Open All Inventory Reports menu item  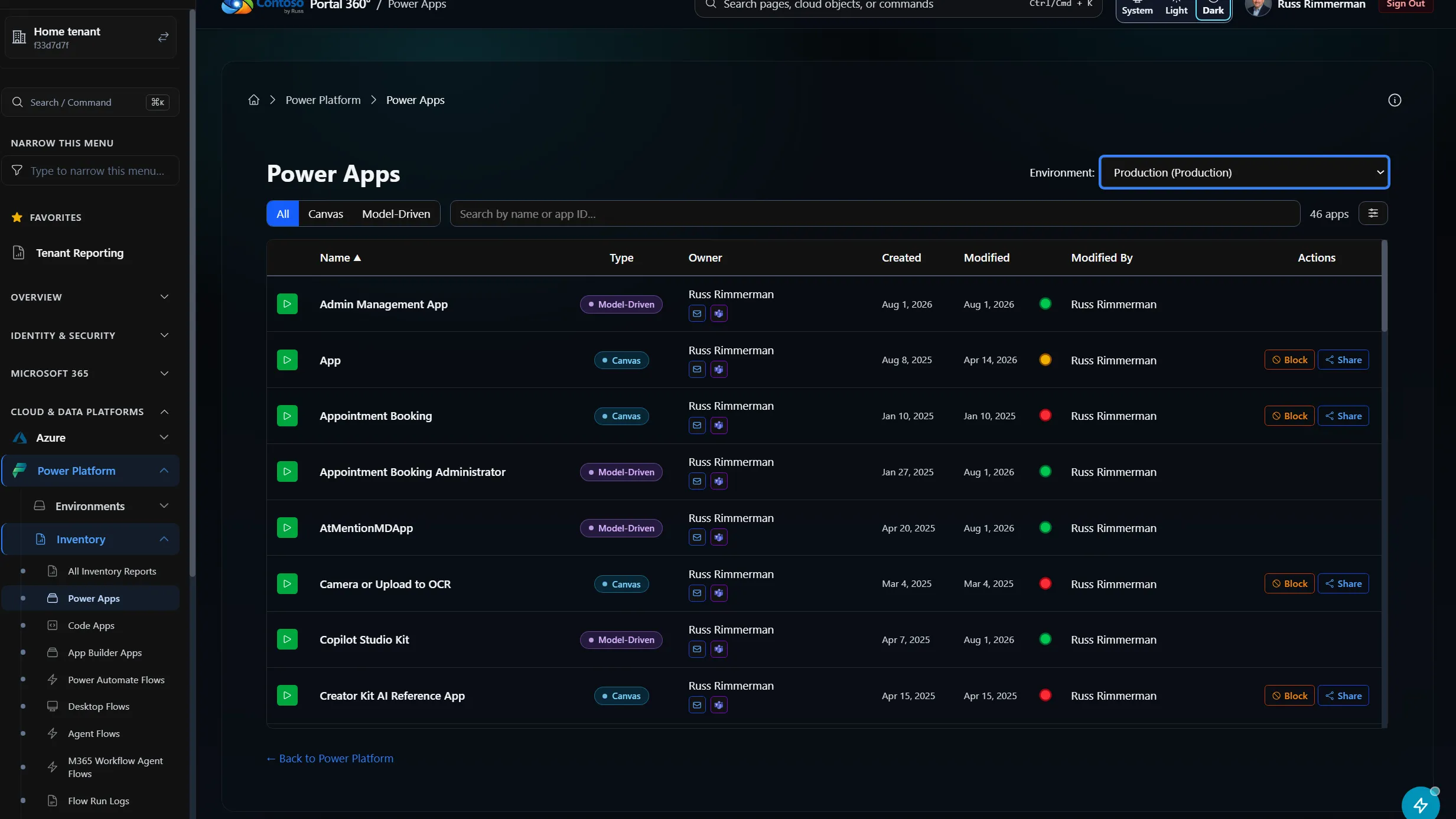[112, 571]
